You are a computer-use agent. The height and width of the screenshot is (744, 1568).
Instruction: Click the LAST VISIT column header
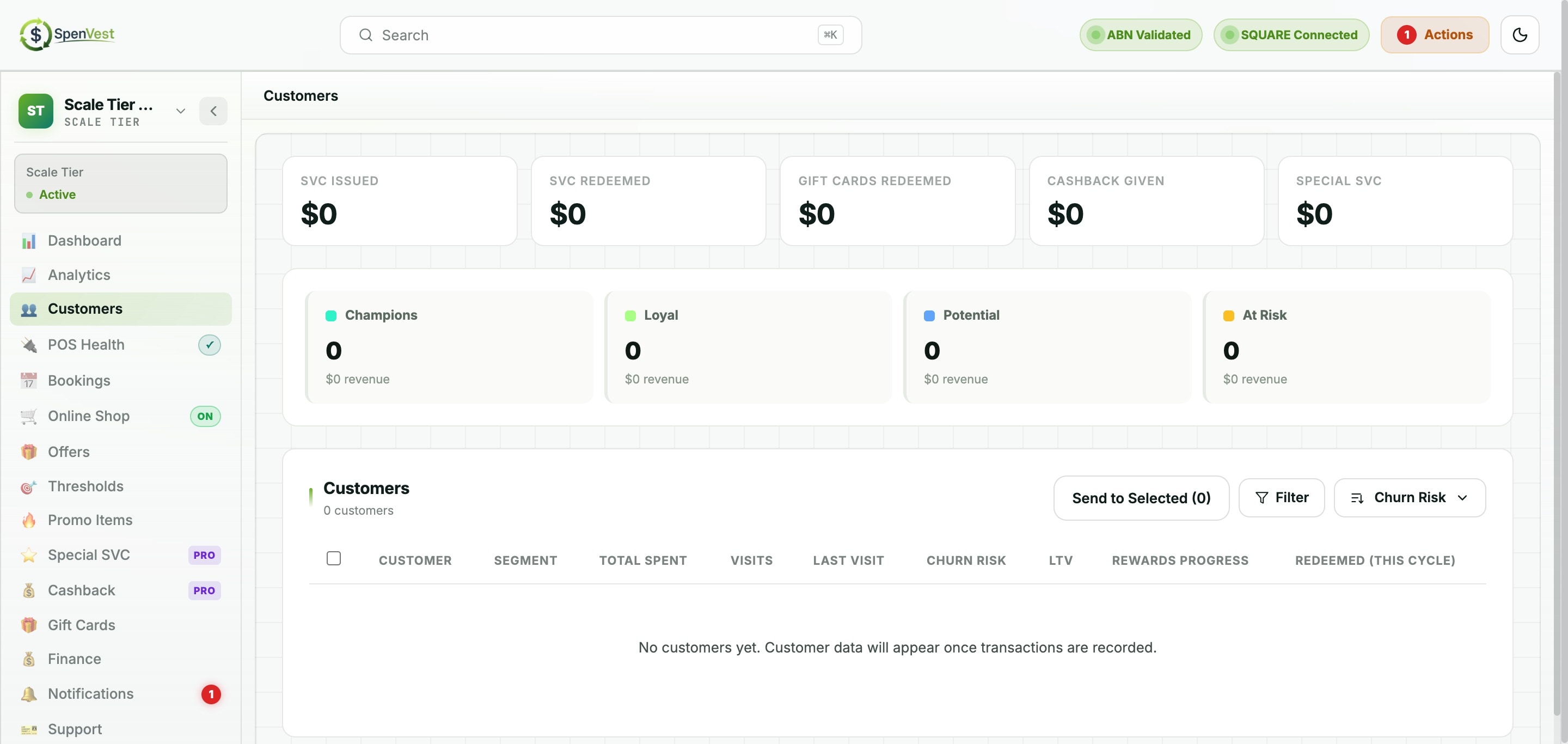849,561
